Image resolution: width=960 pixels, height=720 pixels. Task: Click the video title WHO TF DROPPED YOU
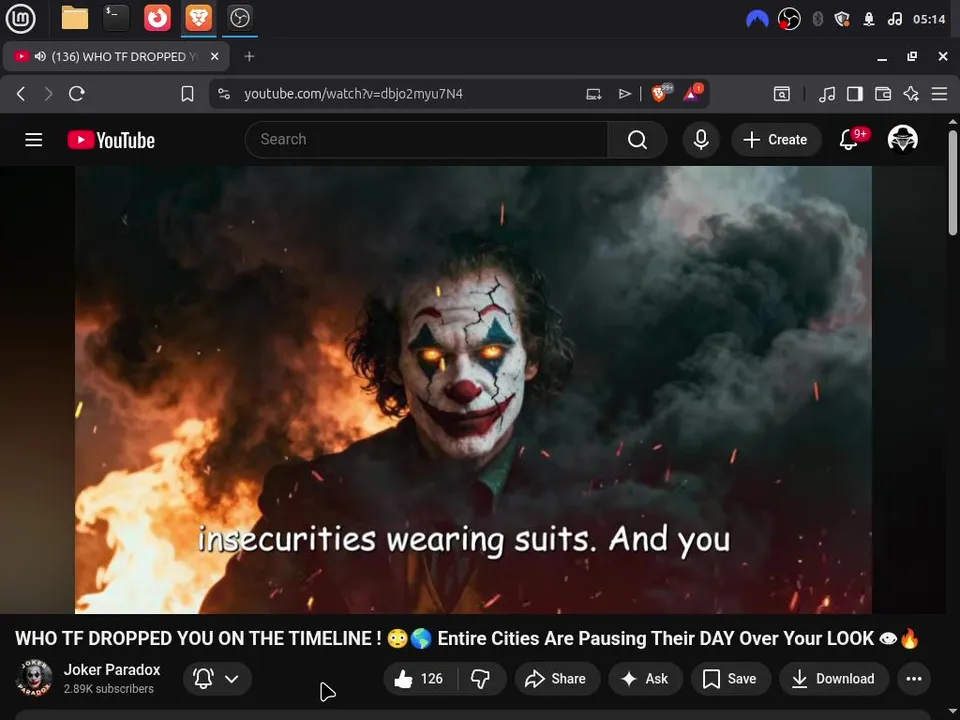(x=467, y=639)
